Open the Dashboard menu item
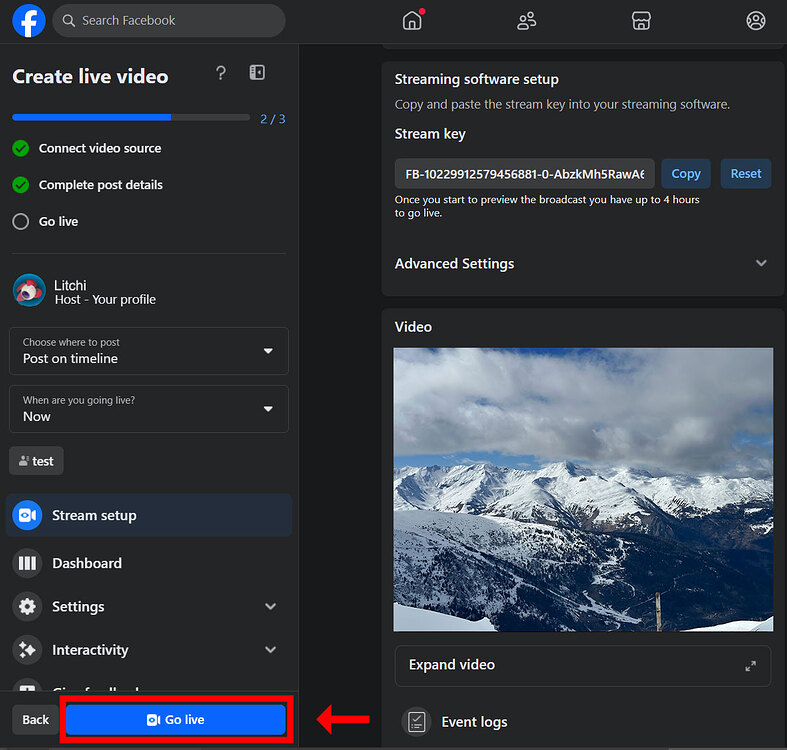Image resolution: width=787 pixels, height=750 pixels. 87,563
